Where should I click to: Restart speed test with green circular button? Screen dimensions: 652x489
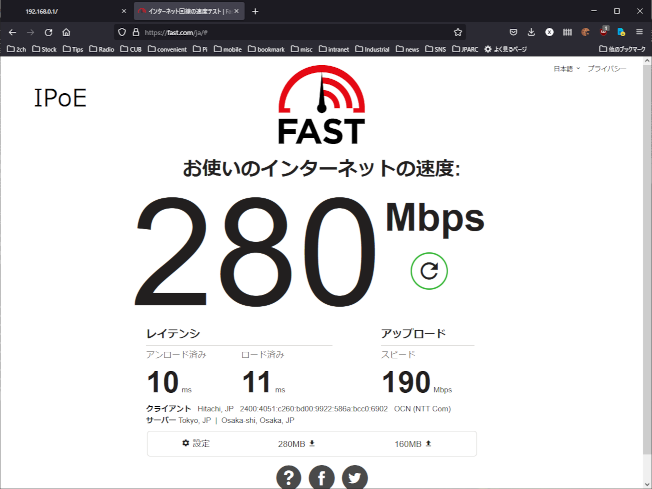pos(429,271)
